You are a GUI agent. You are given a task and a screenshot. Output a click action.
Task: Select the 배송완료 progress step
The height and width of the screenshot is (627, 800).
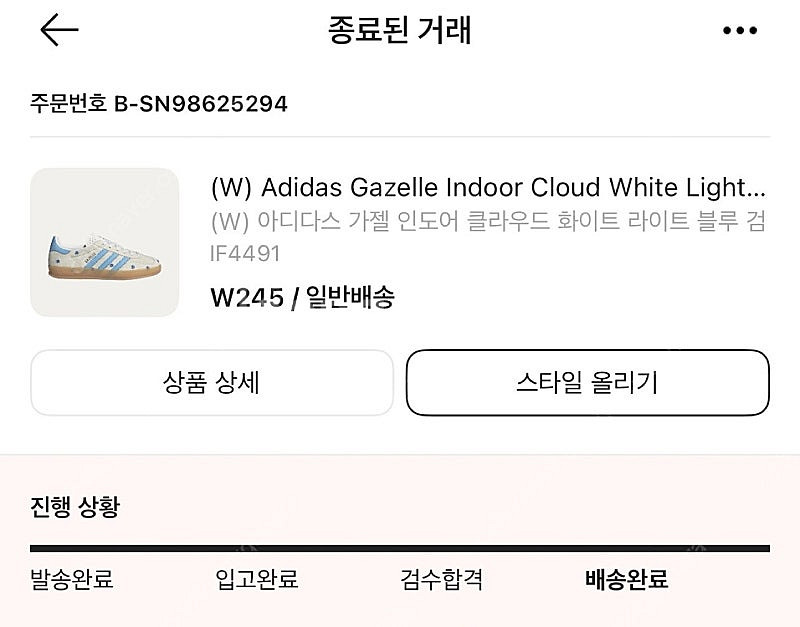click(x=627, y=580)
